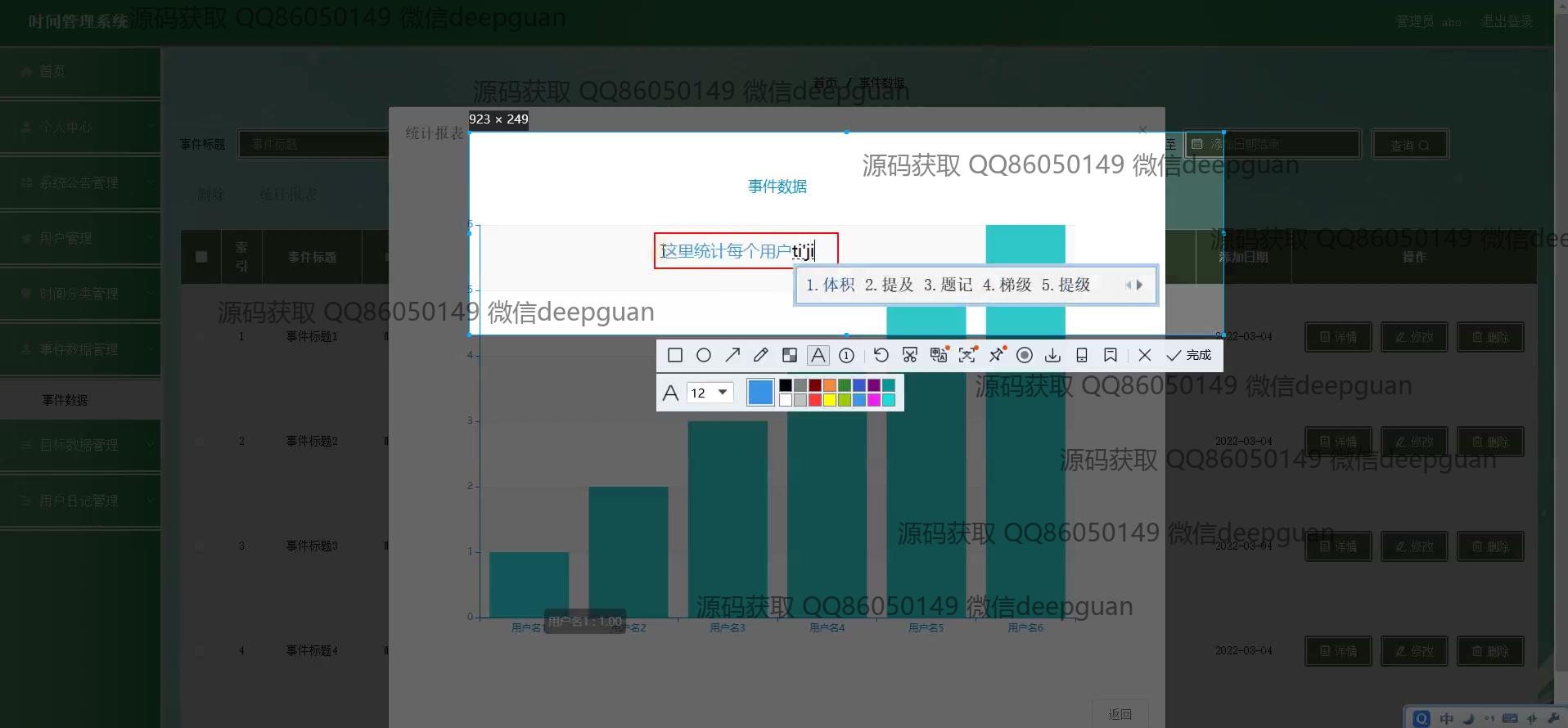Expand 用户日记管理 sidebar menu
Screen dimensions: 1568x728
pos(80,501)
